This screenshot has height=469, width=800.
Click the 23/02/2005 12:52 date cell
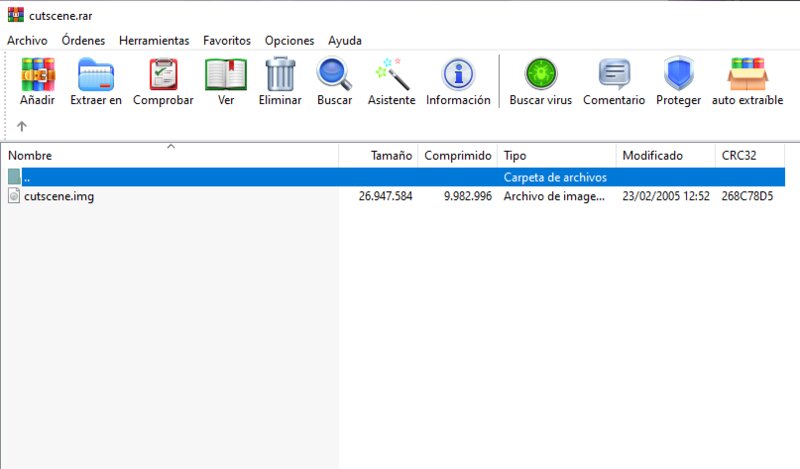click(666, 196)
